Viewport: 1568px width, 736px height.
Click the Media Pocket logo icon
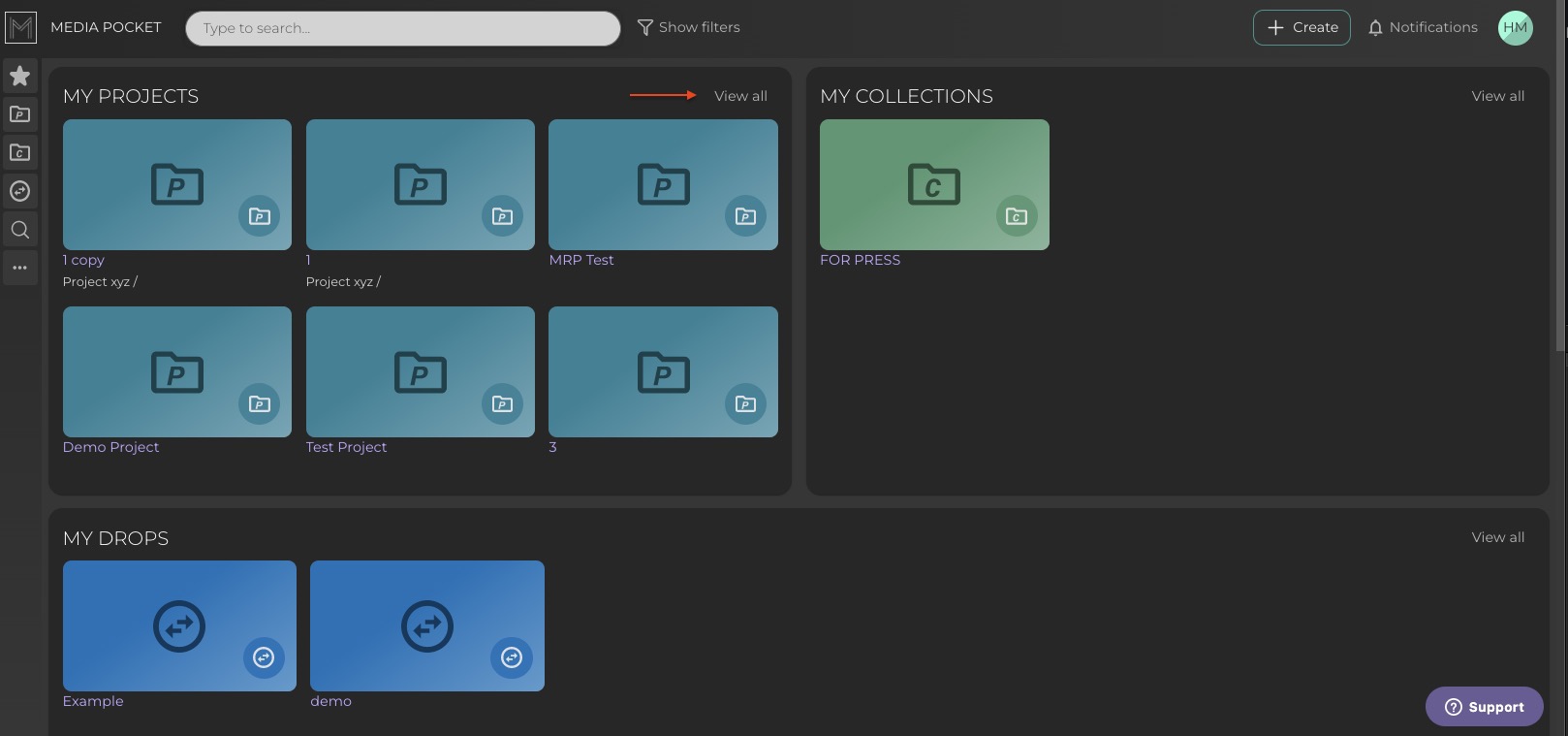(x=20, y=27)
